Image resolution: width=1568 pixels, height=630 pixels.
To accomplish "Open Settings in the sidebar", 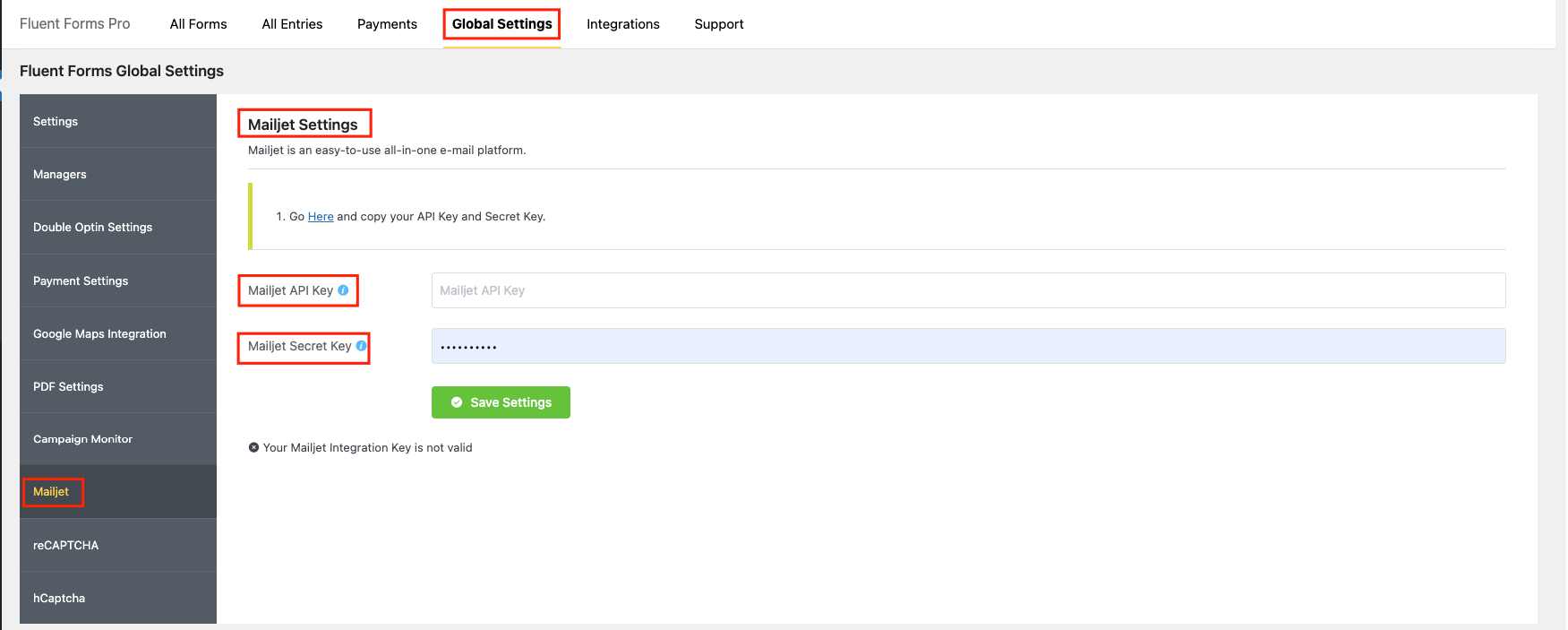I will (x=118, y=121).
